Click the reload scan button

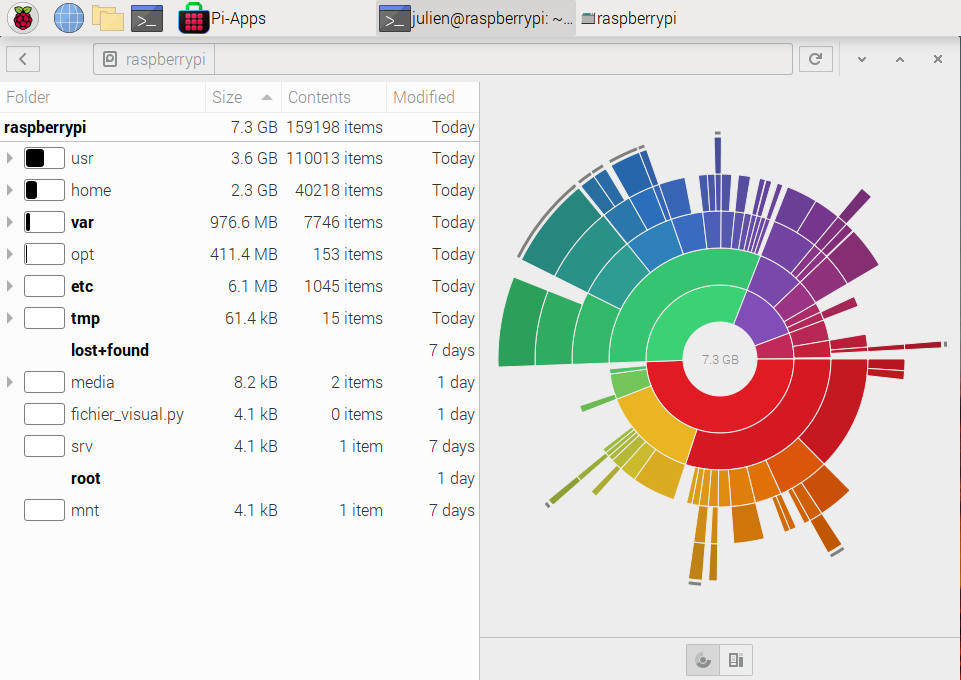[815, 59]
